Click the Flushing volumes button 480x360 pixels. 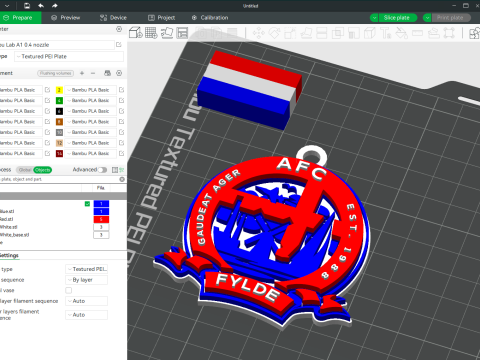(x=55, y=73)
